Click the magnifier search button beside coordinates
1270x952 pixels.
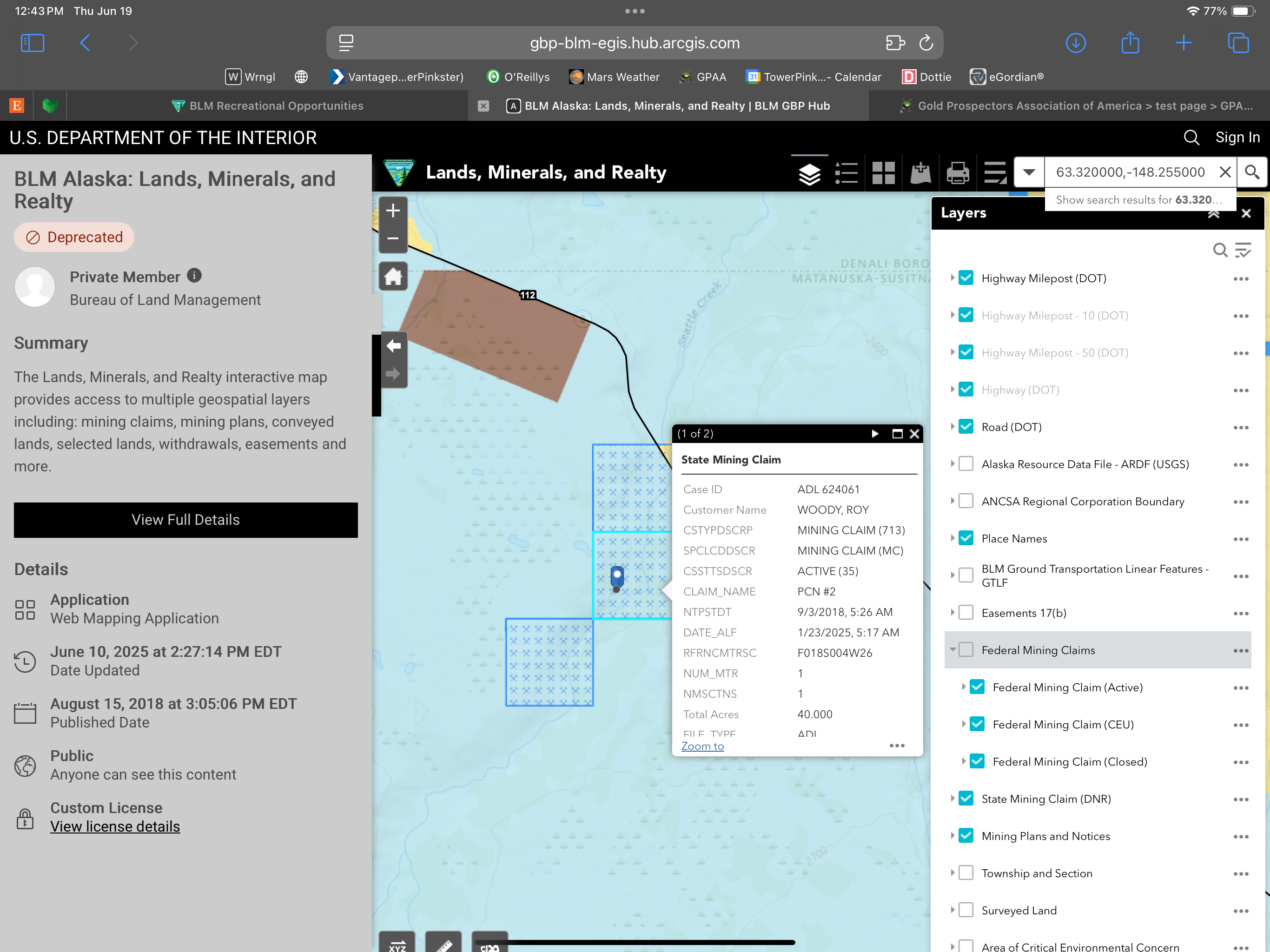(1251, 172)
